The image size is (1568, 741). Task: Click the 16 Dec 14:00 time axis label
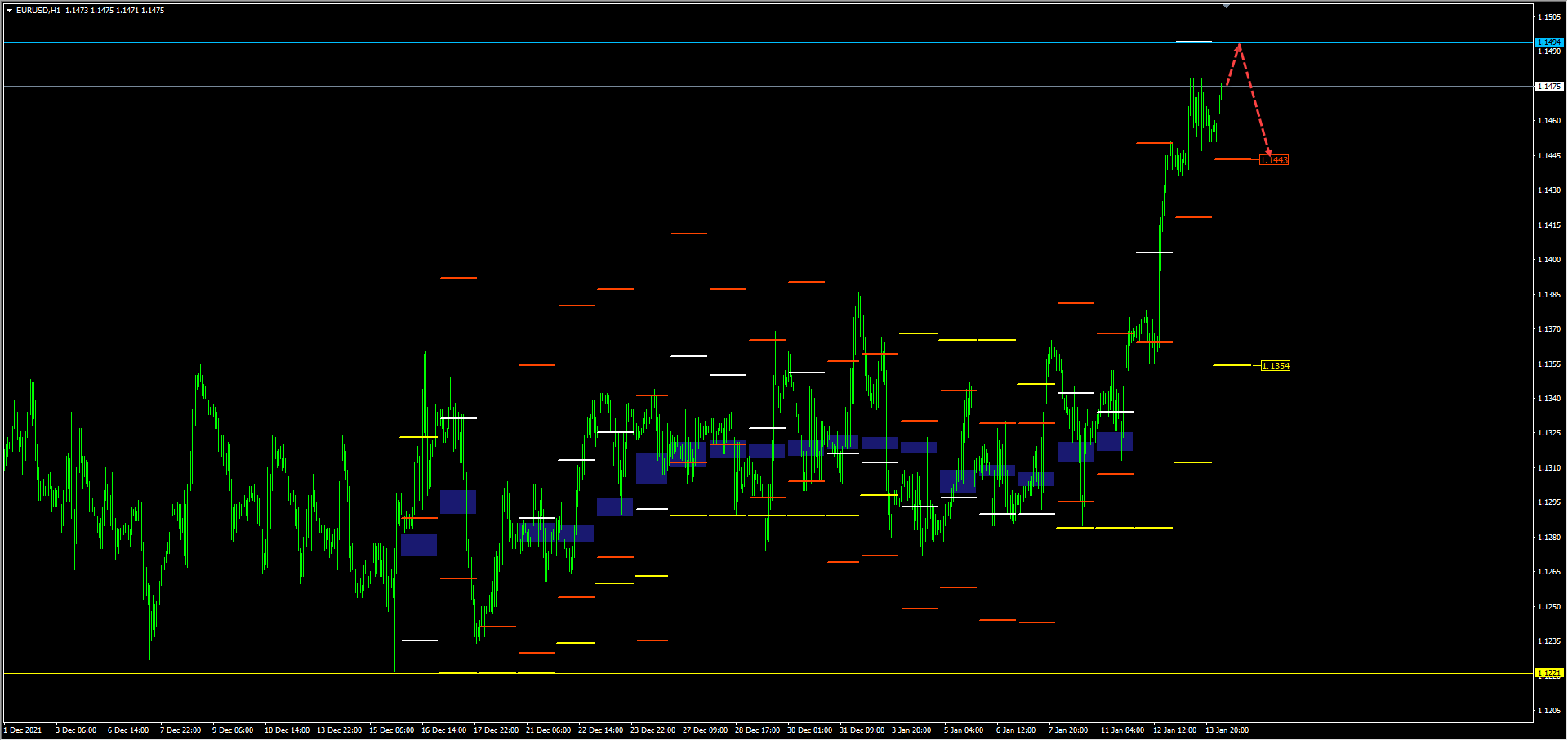tap(443, 730)
